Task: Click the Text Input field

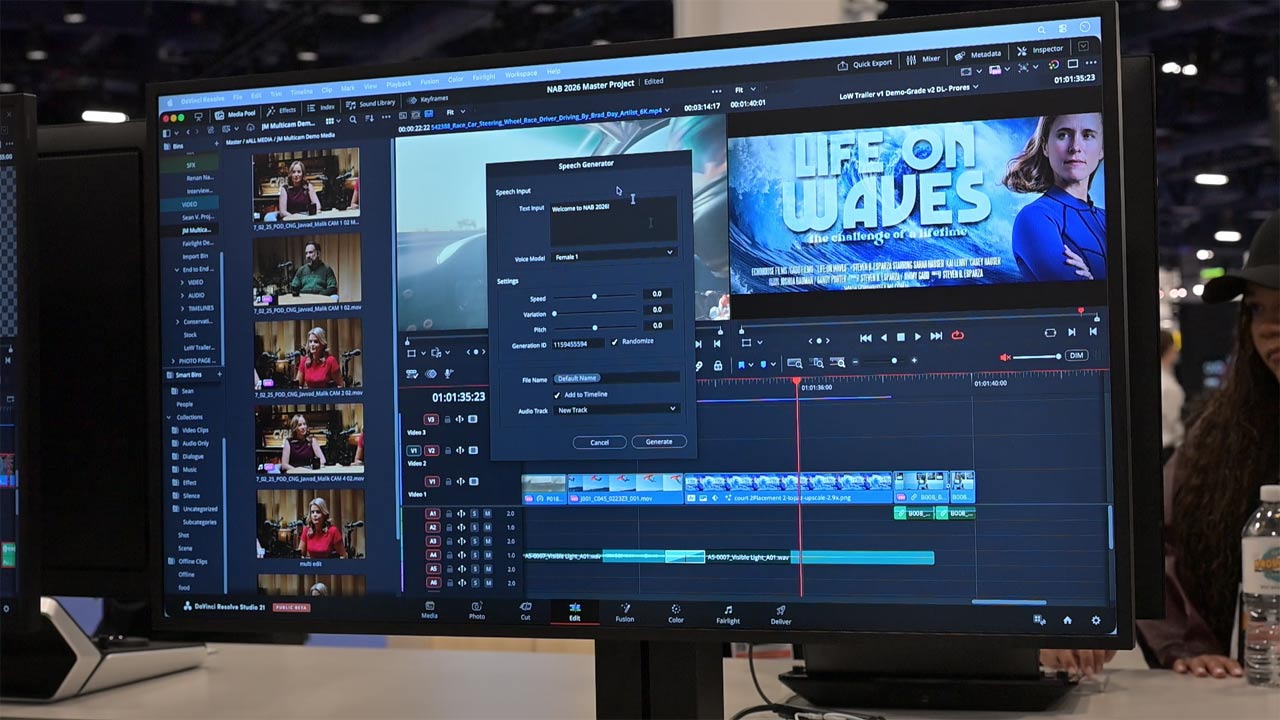Action: (613, 221)
